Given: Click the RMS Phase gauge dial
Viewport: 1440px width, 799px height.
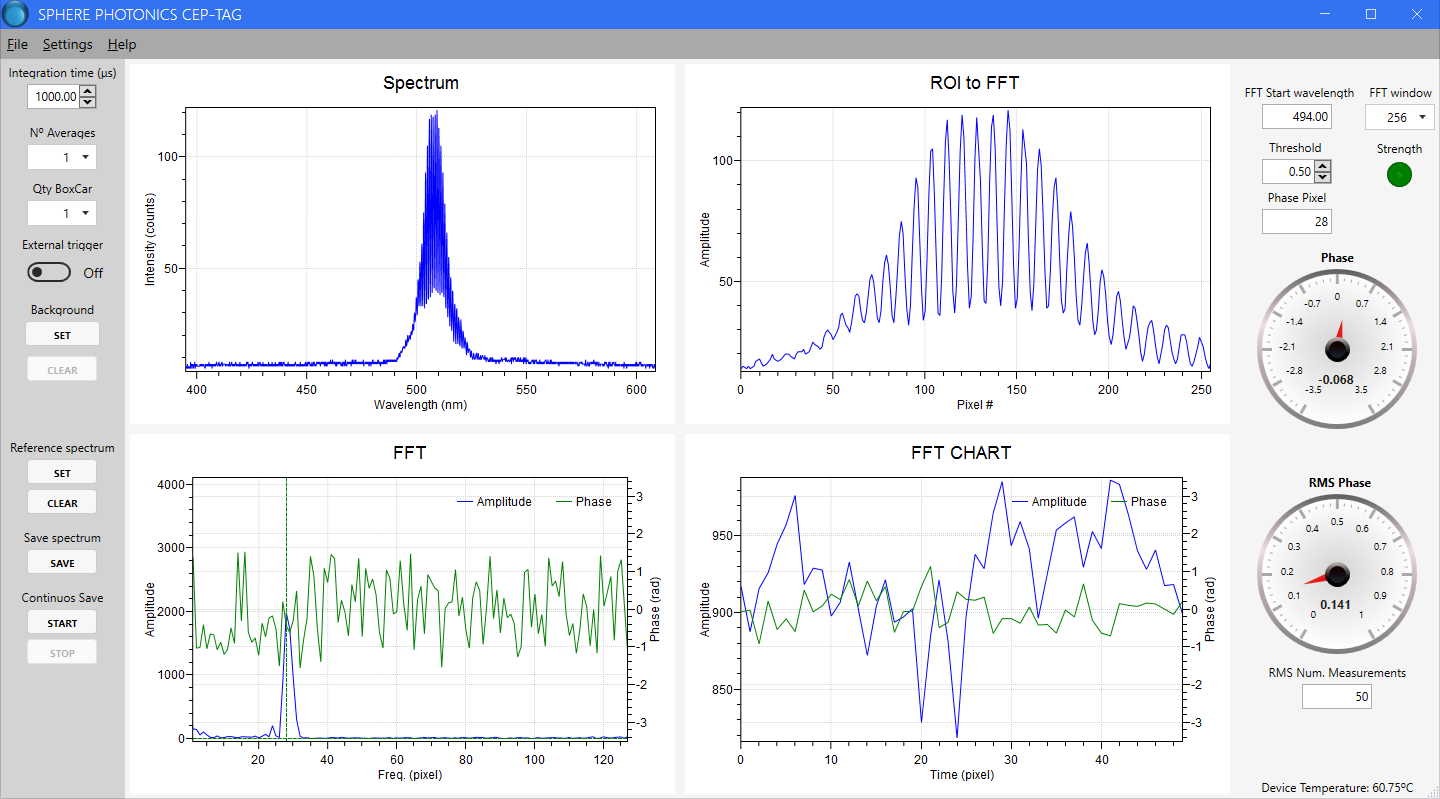Looking at the screenshot, I should click(x=1337, y=575).
